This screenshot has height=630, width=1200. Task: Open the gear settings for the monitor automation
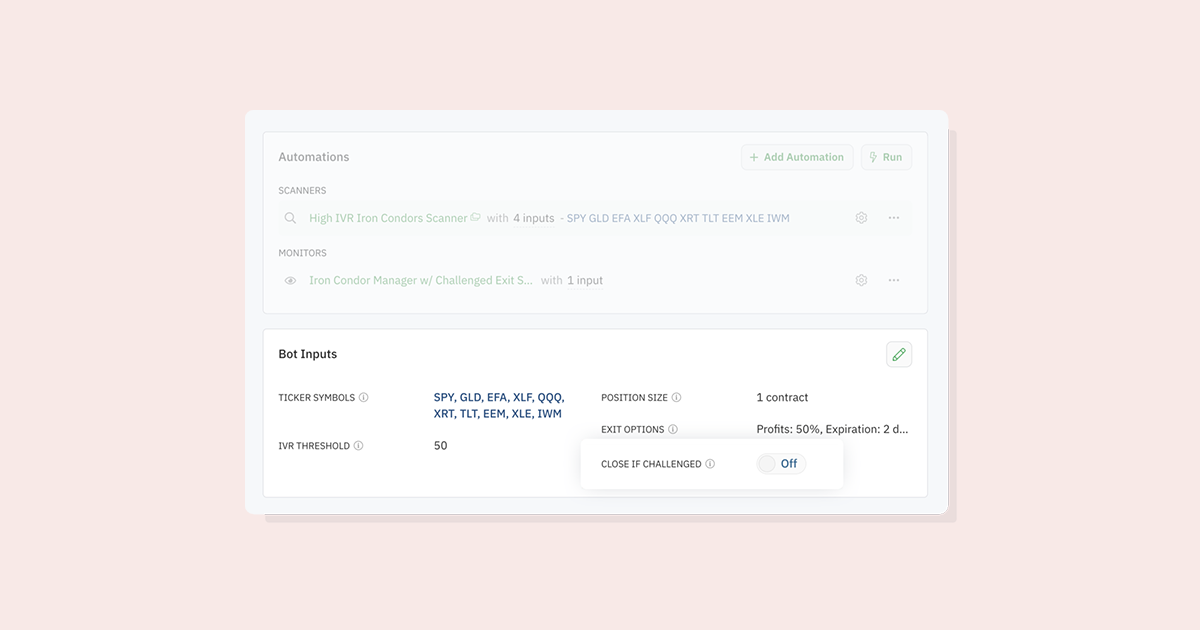point(861,280)
